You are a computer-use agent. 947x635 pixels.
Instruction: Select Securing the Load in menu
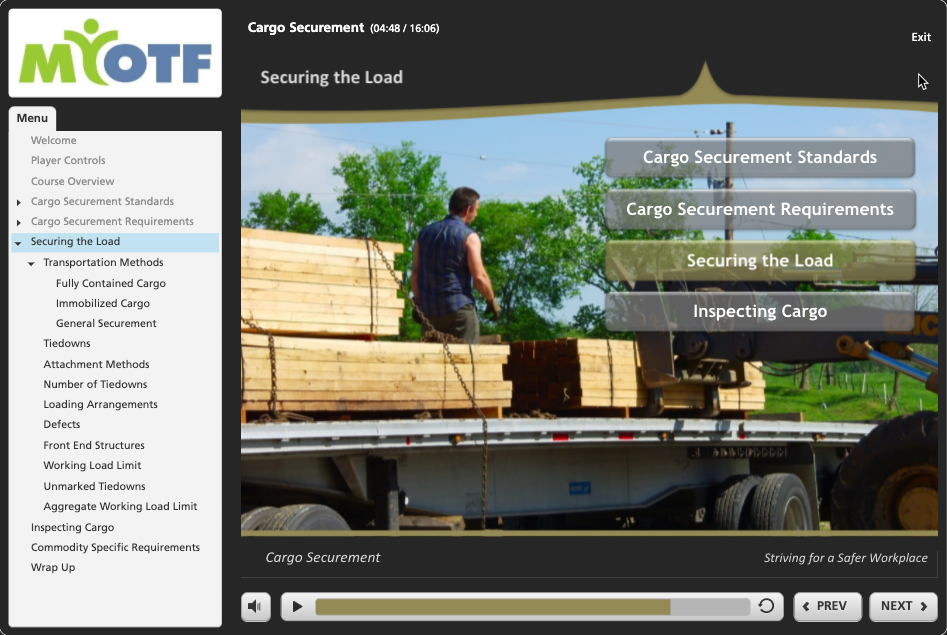[x=115, y=242]
